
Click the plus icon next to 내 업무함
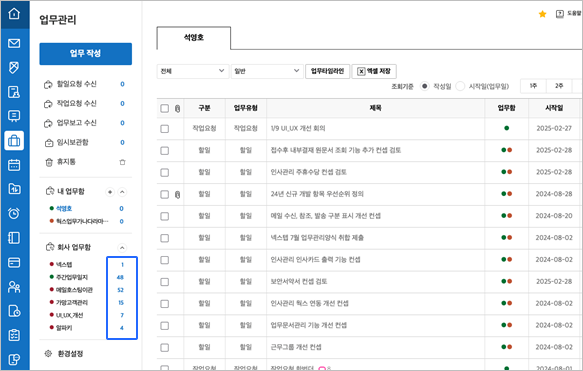(x=110, y=192)
